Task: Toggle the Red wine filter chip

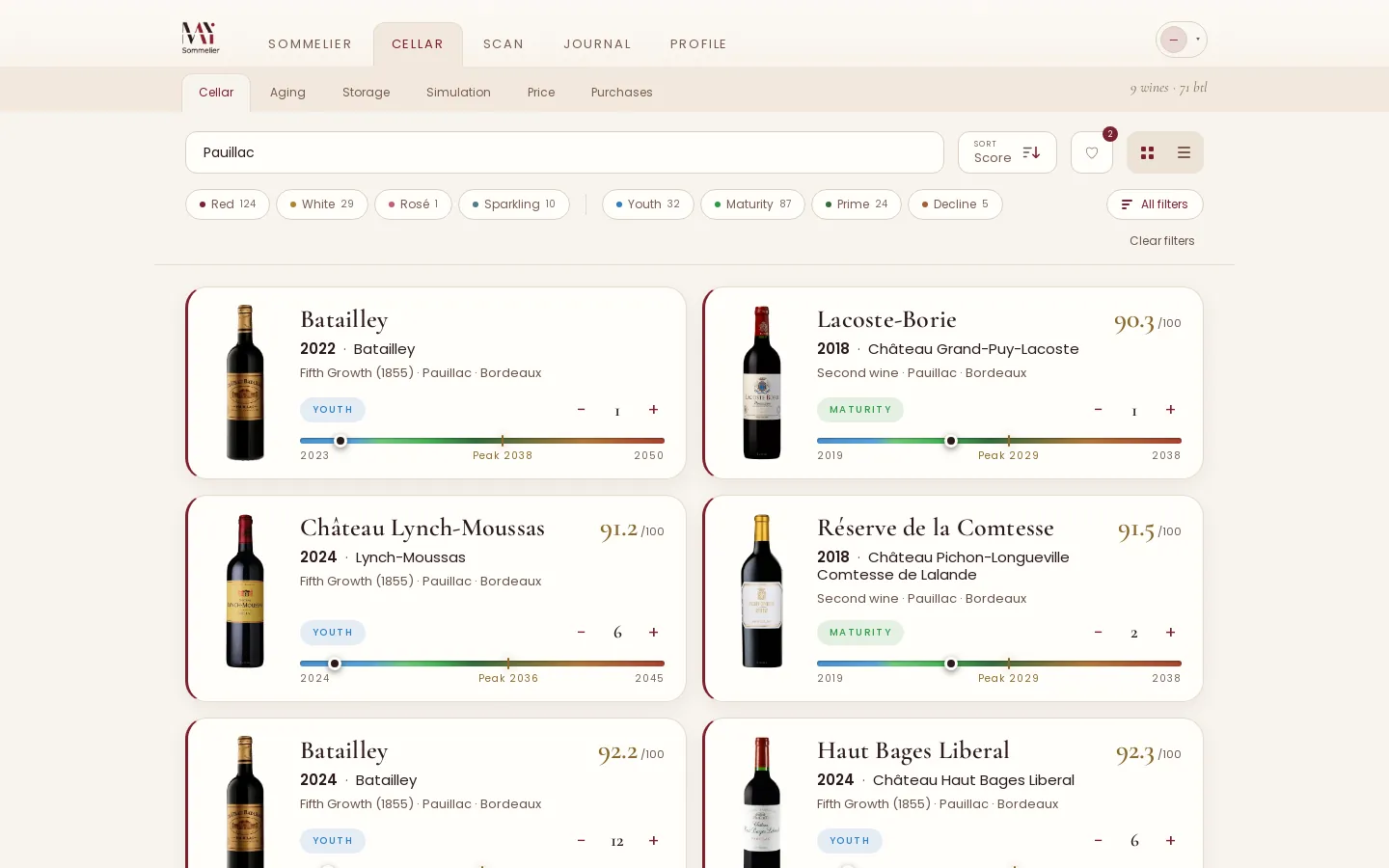Action: pos(228,204)
